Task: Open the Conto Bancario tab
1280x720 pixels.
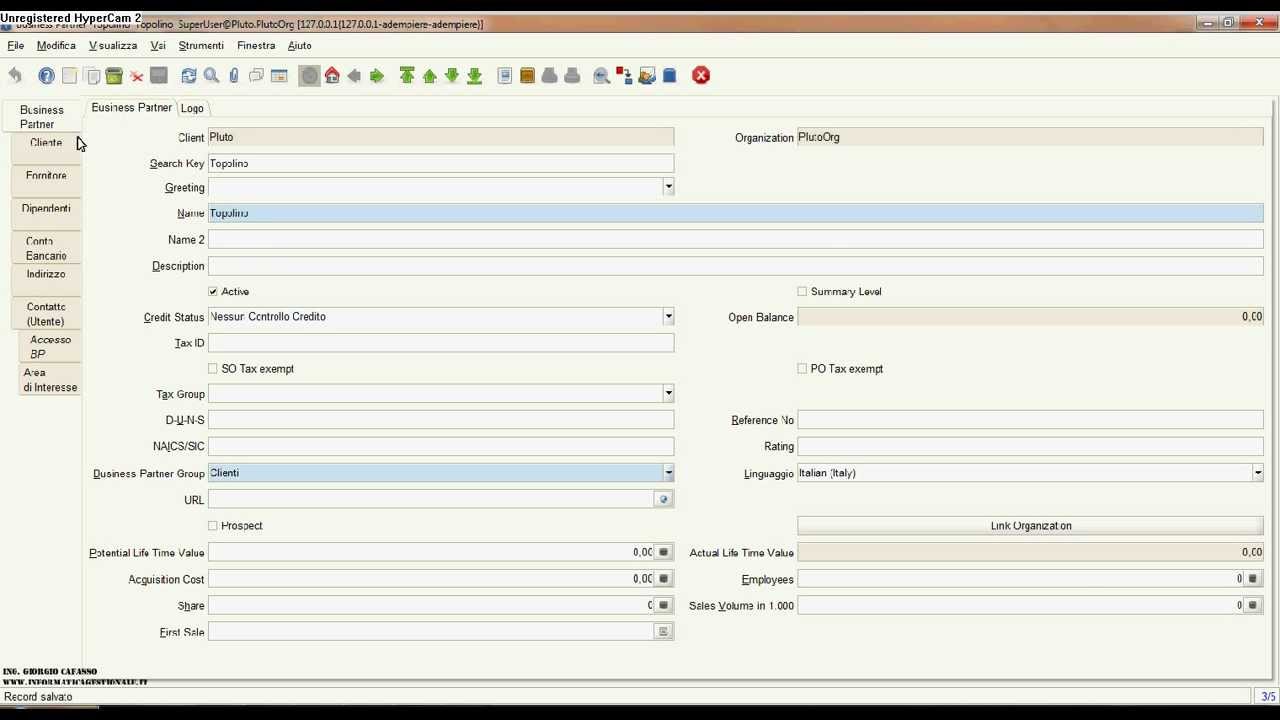Action: pos(46,248)
